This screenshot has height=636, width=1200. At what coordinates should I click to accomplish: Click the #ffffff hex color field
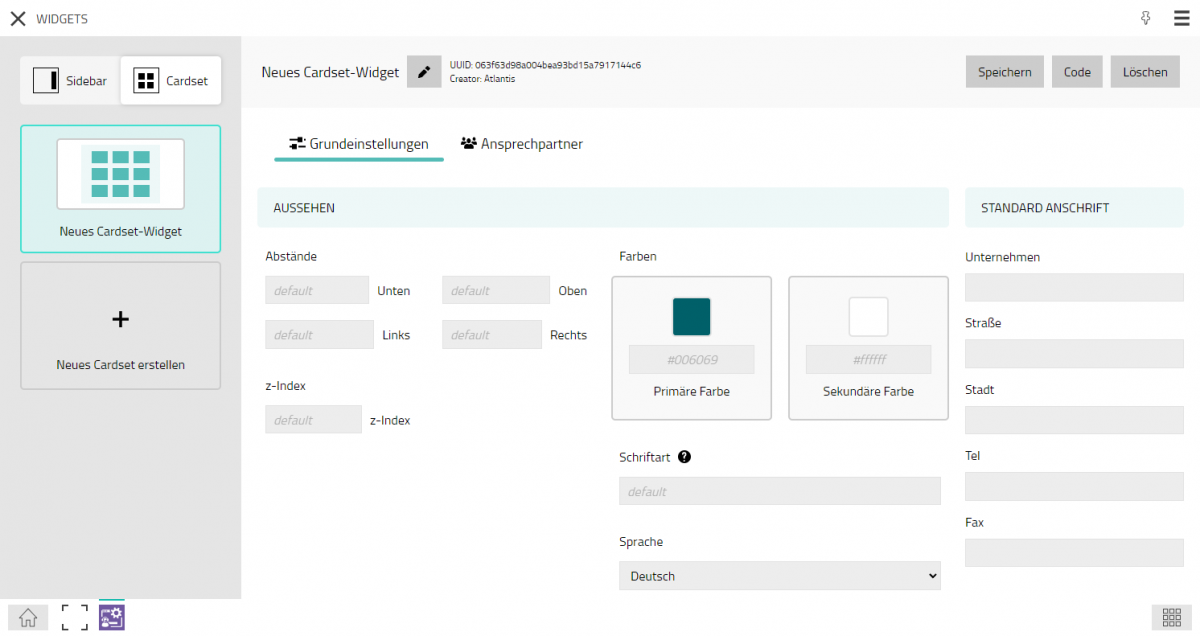pyautogui.click(x=869, y=360)
